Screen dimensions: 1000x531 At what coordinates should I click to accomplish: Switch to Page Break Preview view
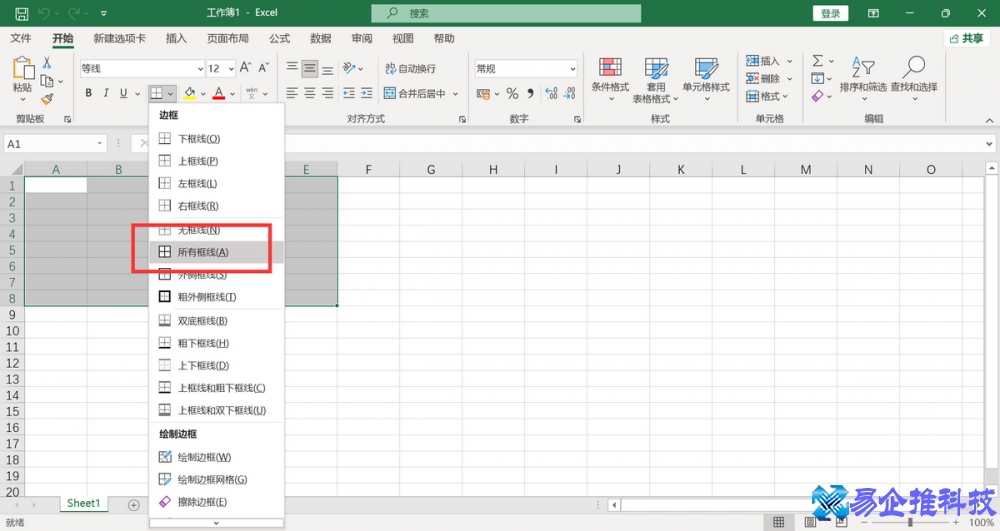point(842,522)
